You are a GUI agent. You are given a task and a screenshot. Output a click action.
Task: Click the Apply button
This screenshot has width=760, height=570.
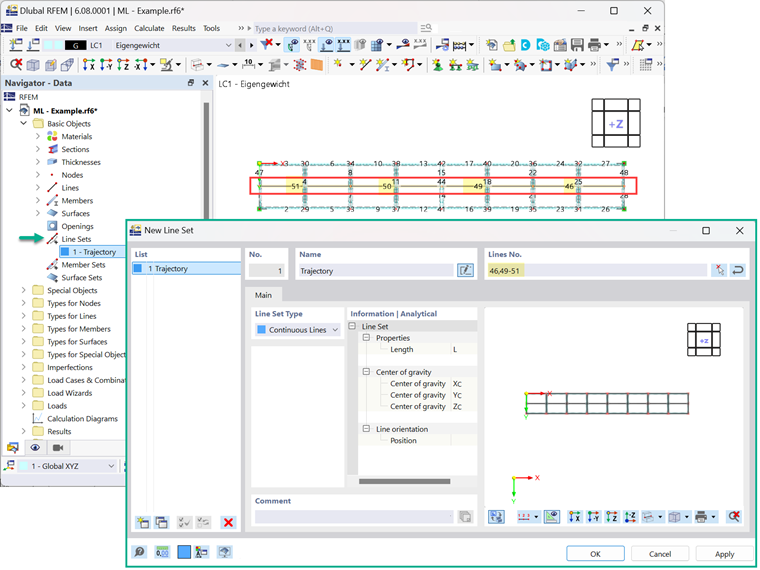point(725,554)
